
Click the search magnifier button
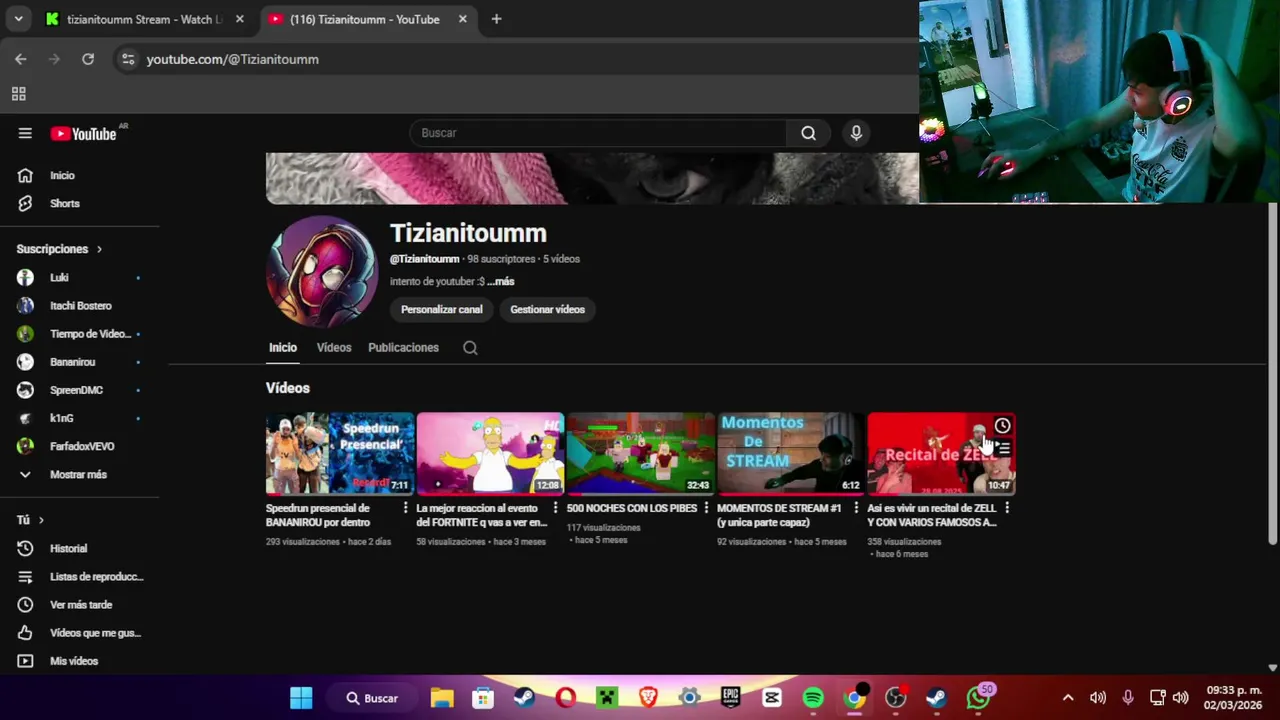coord(808,133)
